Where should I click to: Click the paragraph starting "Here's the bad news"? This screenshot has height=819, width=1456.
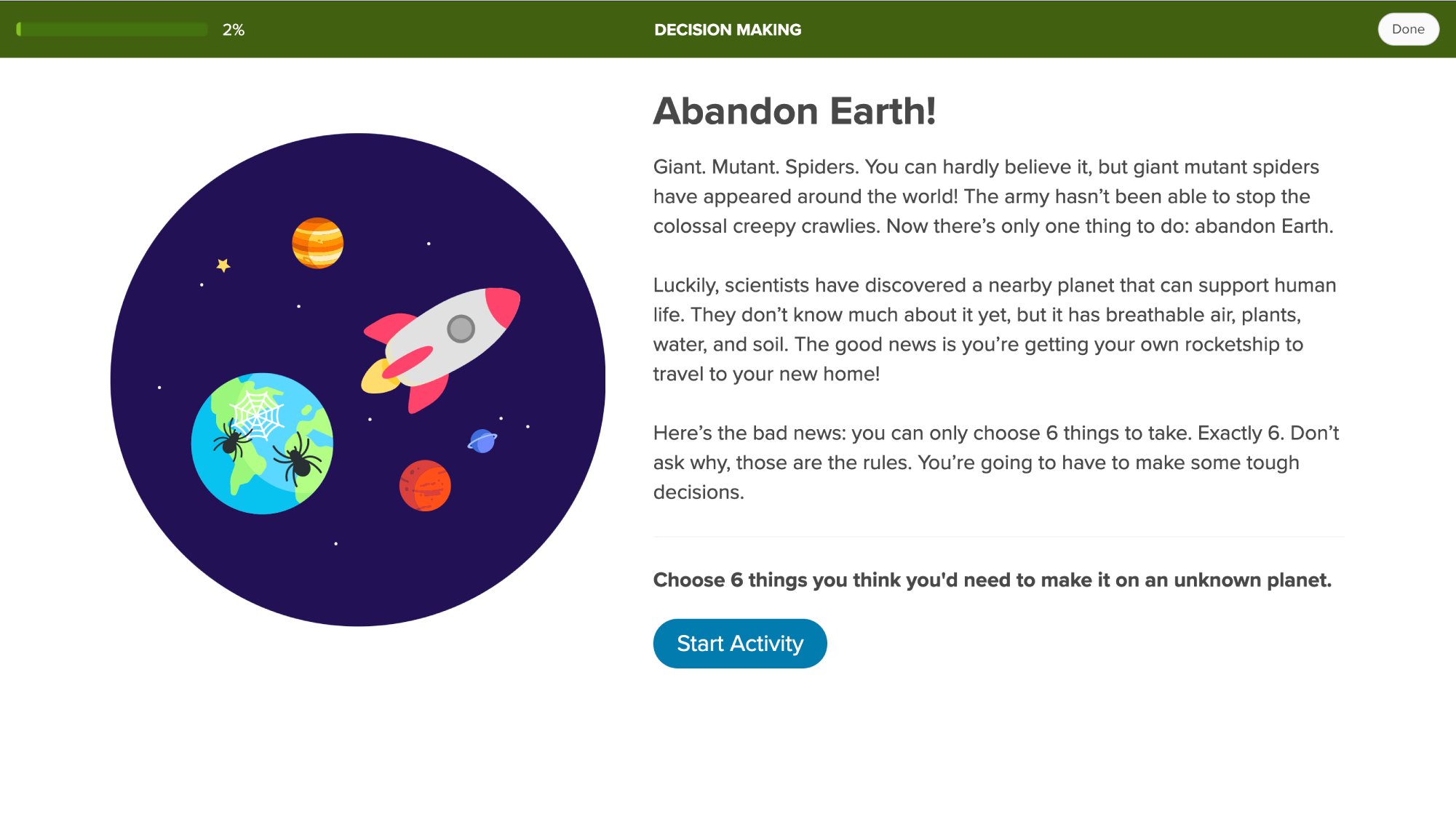coord(995,463)
